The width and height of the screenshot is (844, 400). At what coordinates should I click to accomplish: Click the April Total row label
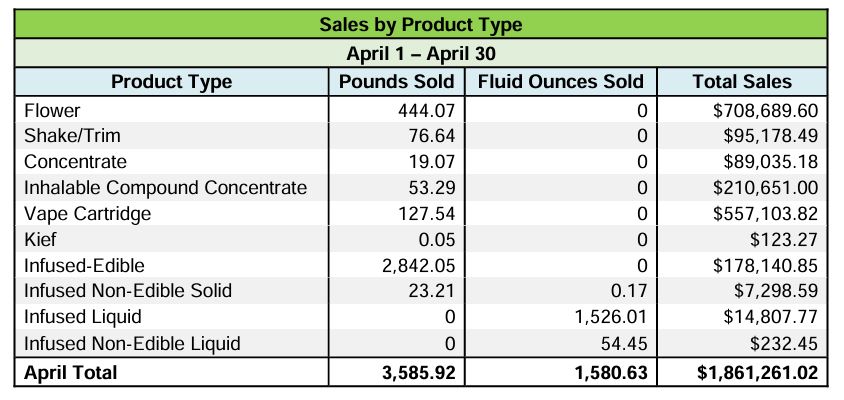click(x=70, y=373)
